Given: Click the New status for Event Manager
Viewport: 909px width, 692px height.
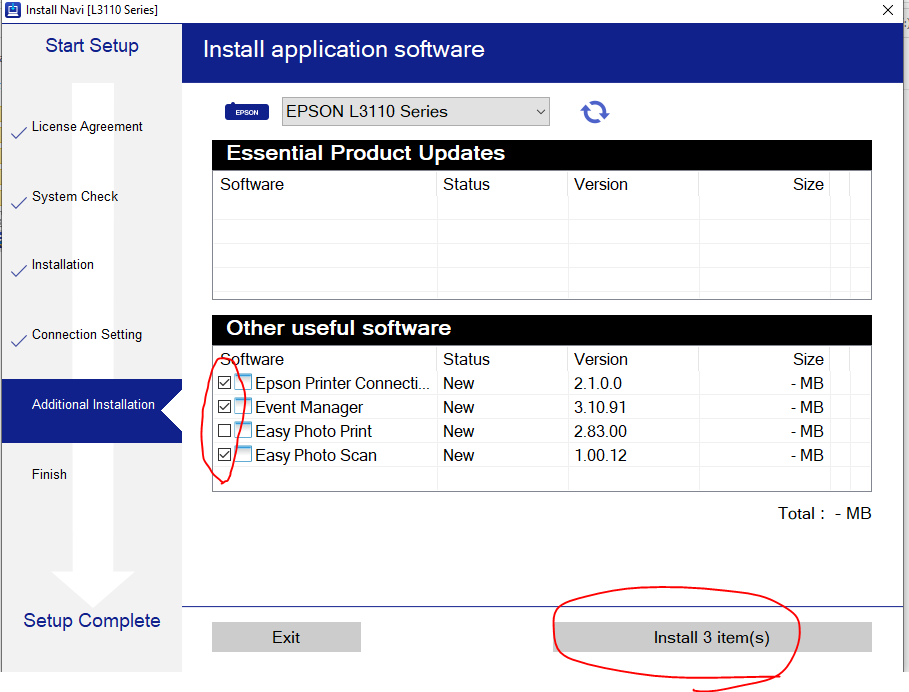Looking at the screenshot, I should click(459, 407).
